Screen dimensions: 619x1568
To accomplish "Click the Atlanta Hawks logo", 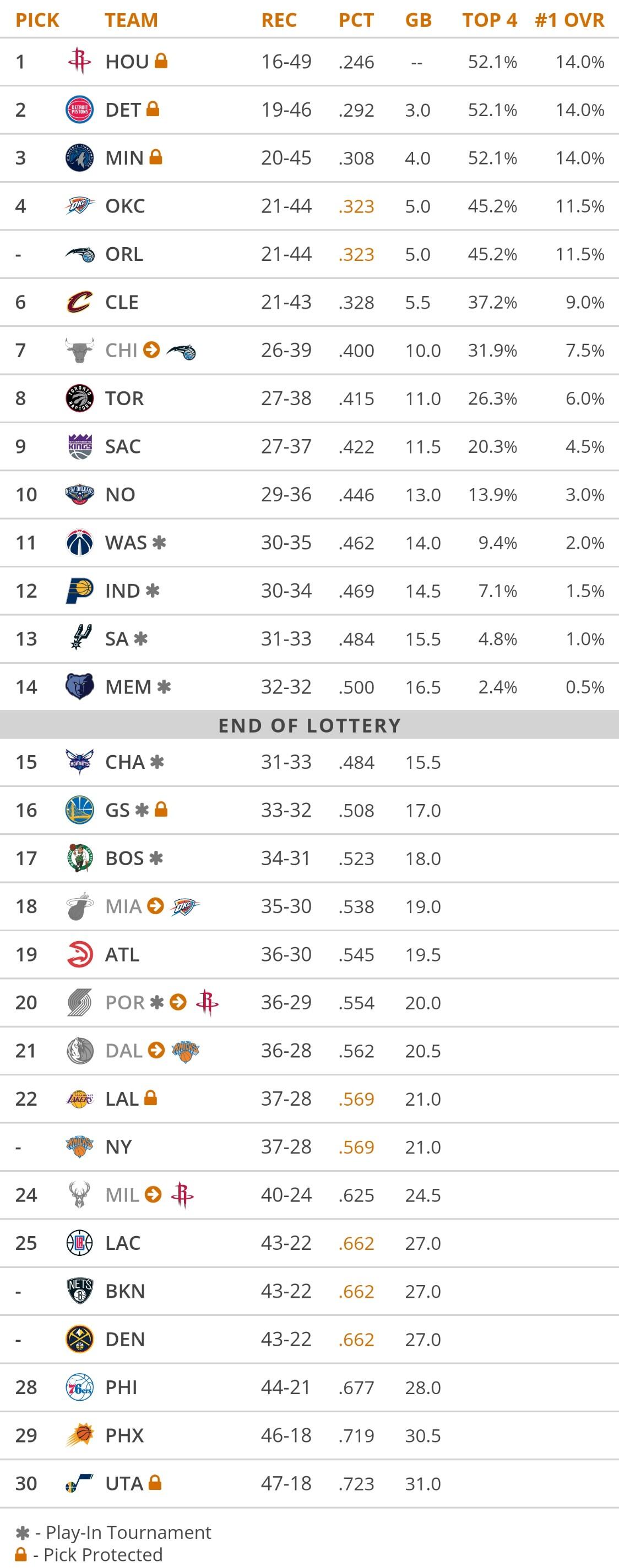I will click(79, 954).
